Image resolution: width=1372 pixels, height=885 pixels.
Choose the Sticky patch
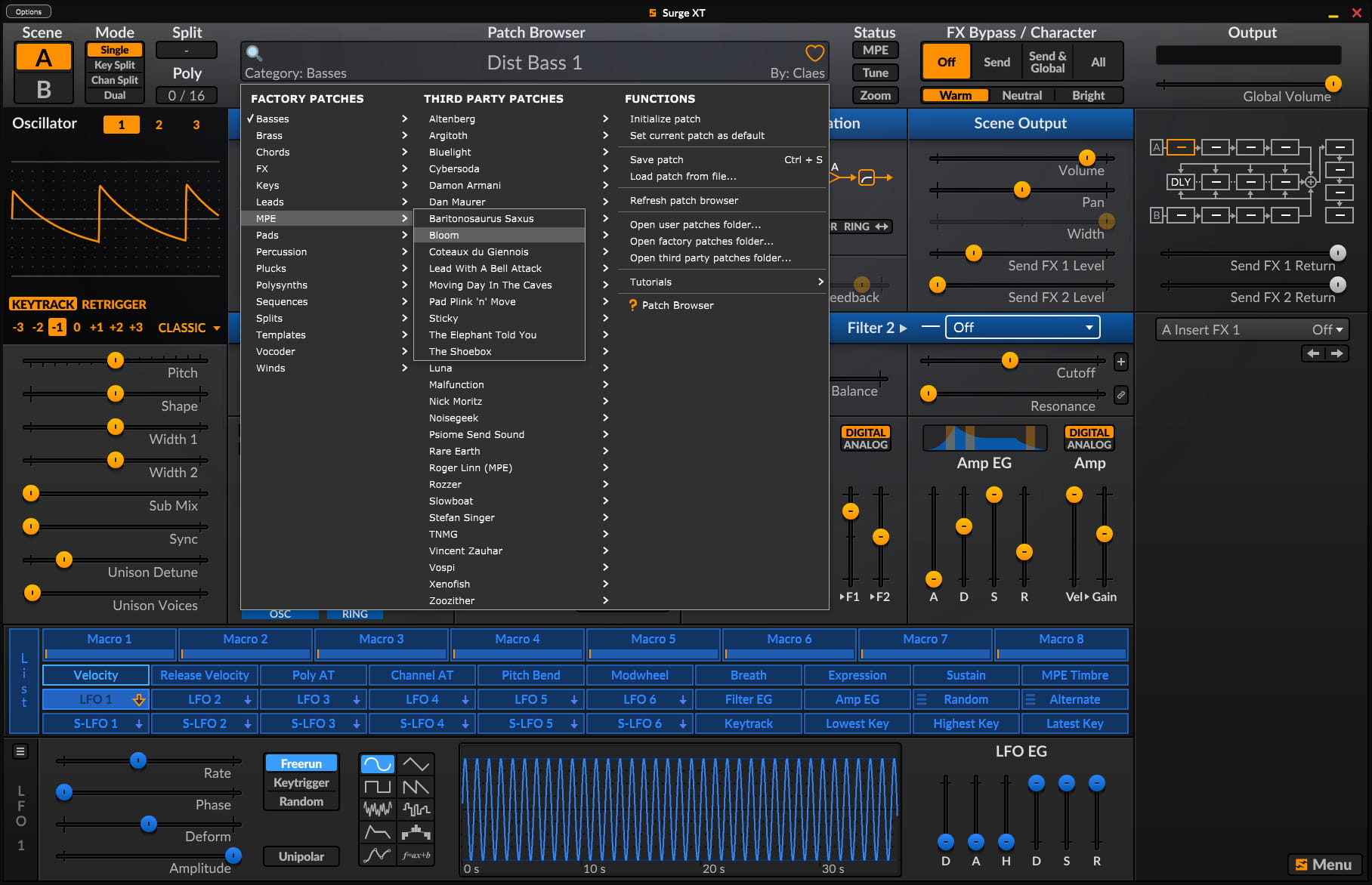tap(499, 318)
